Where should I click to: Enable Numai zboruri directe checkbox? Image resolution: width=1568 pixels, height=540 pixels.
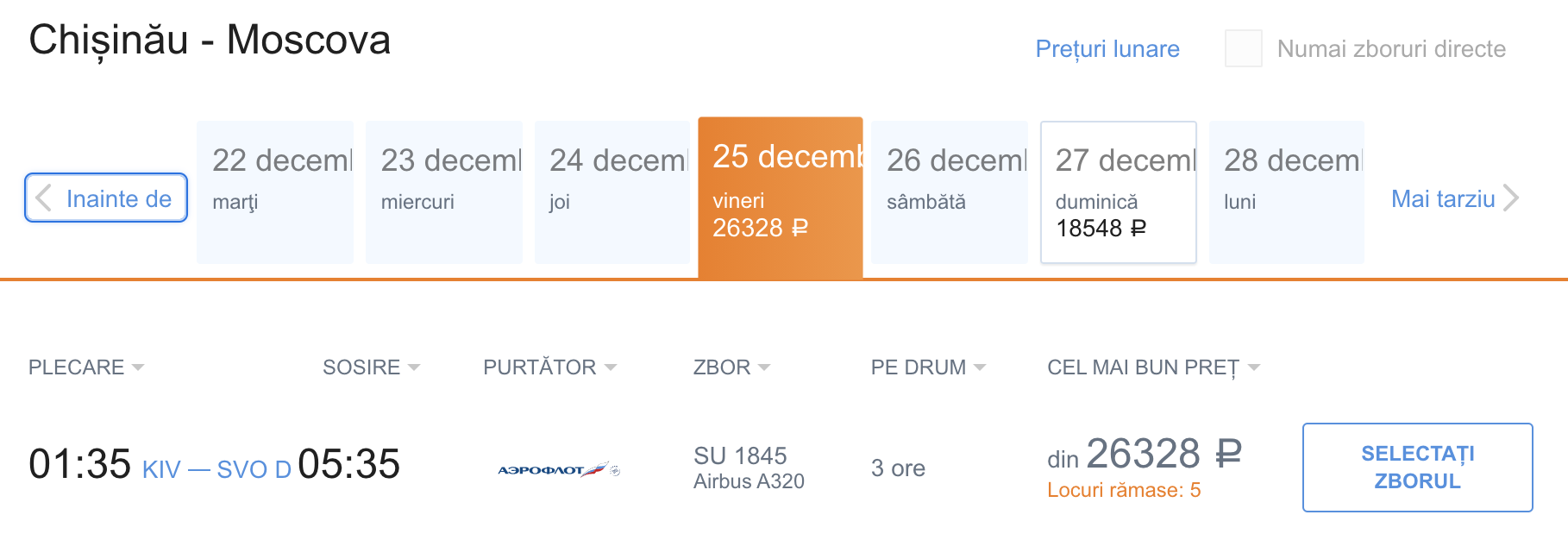[1243, 48]
